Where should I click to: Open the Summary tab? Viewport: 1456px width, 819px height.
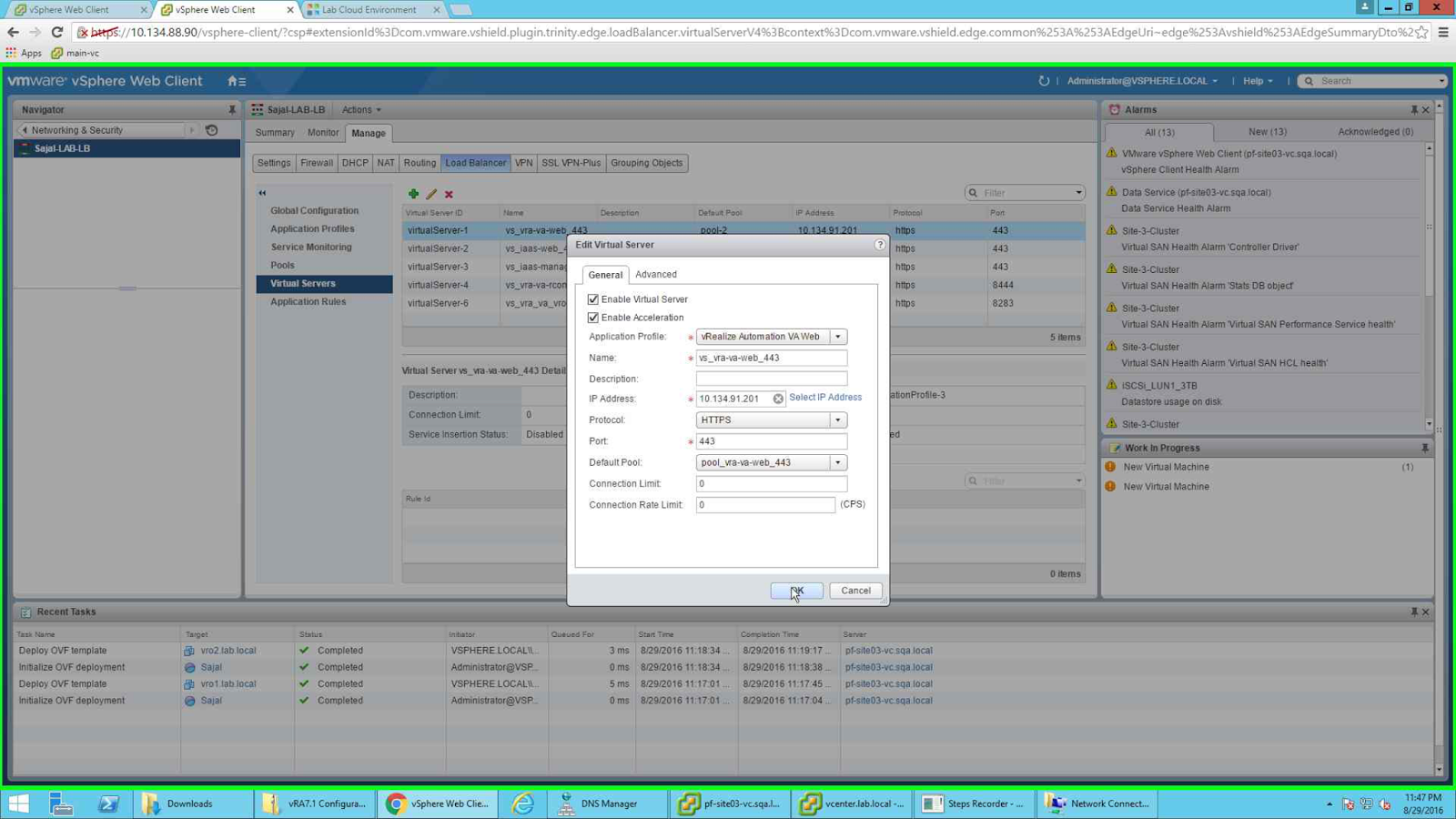pos(275,133)
